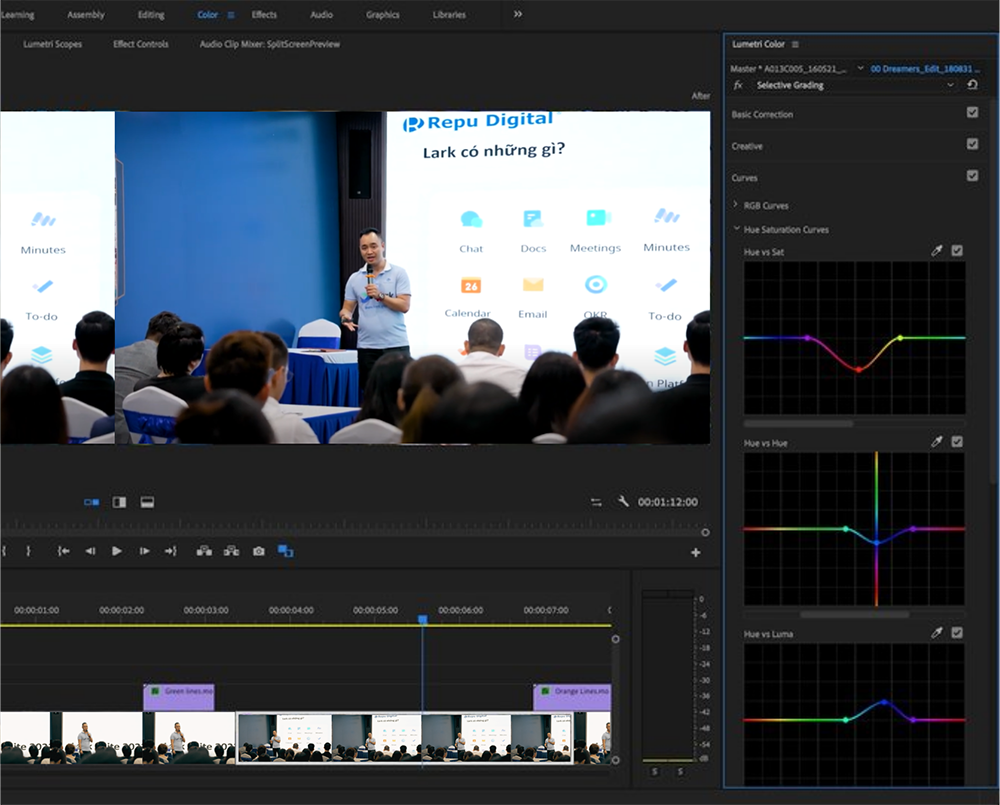This screenshot has width=1000, height=805.
Task: Switch to the Audio workspace
Action: point(321,15)
